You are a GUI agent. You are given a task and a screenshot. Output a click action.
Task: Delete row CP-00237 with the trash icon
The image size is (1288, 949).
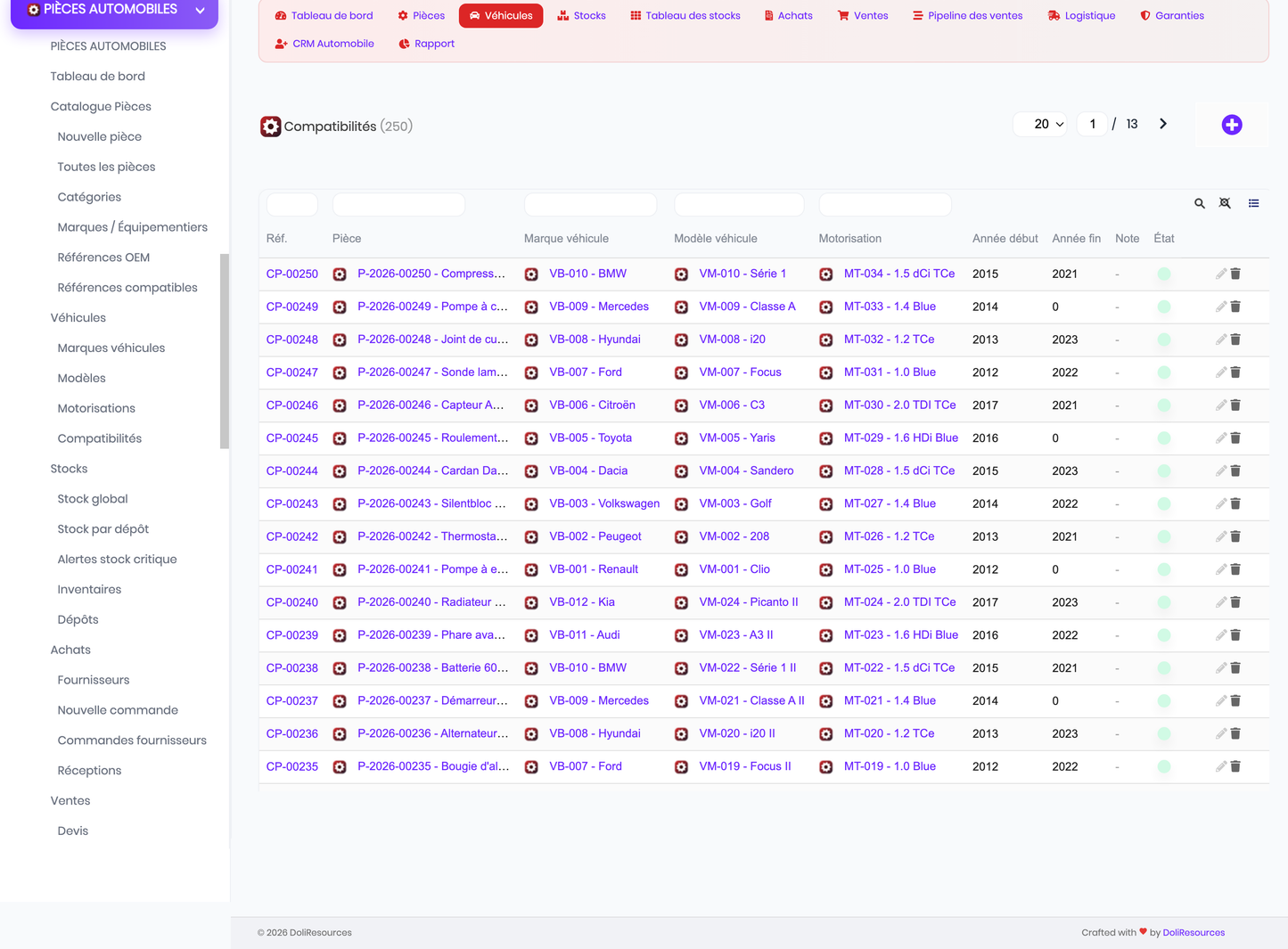pos(1235,701)
